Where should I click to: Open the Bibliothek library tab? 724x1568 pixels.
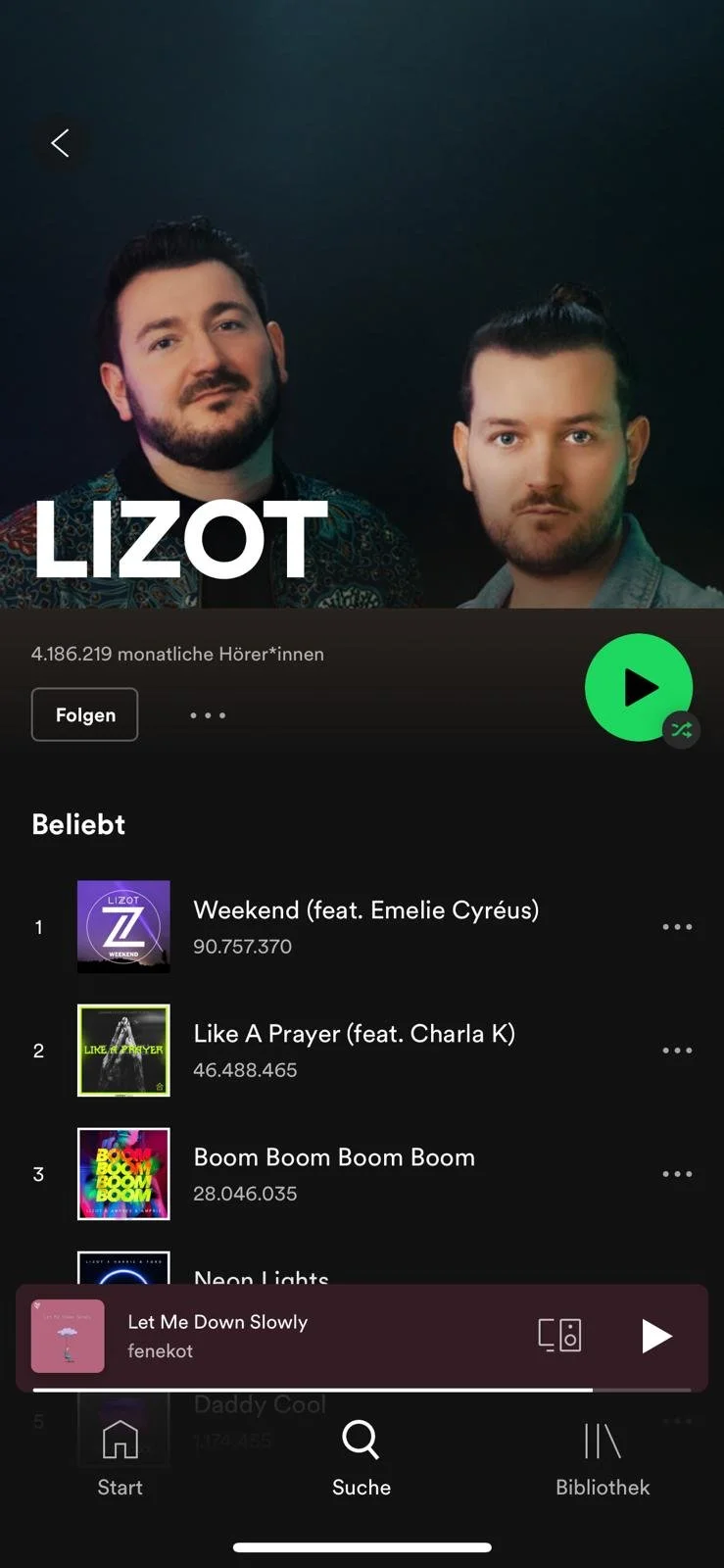[603, 1458]
